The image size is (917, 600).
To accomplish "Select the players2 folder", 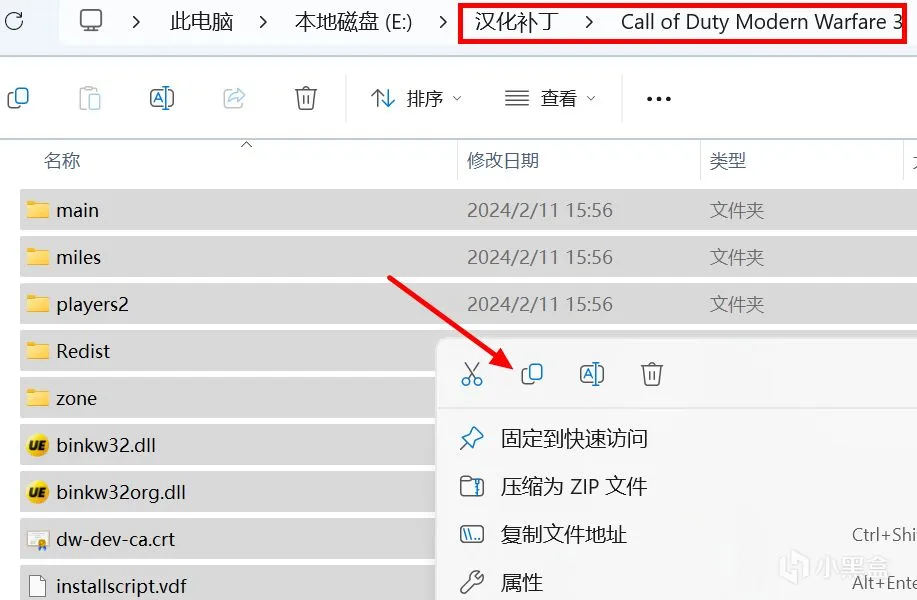I will pyautogui.click(x=468, y=304).
